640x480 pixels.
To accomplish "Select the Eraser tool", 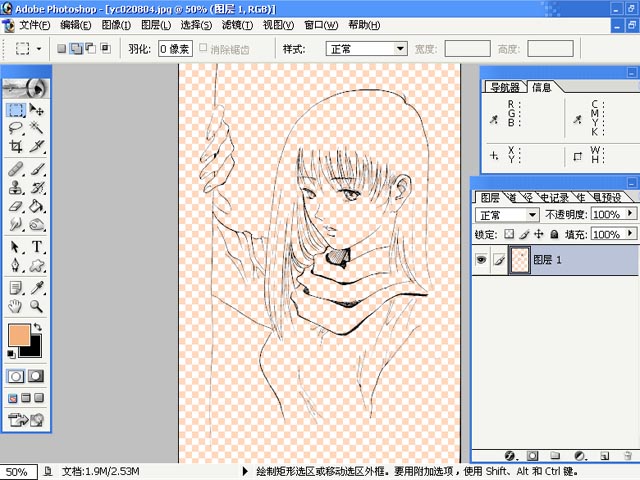I will [x=16, y=207].
